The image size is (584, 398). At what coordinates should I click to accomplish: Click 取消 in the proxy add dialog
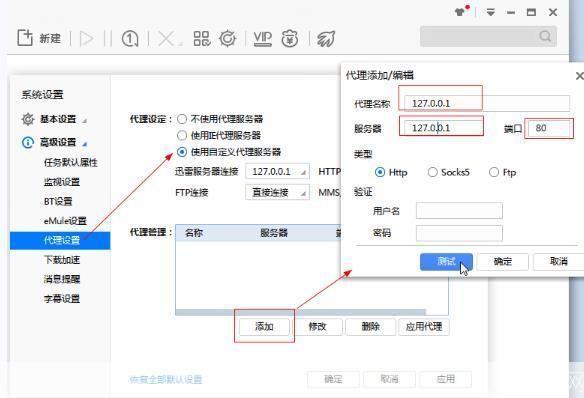[558, 261]
